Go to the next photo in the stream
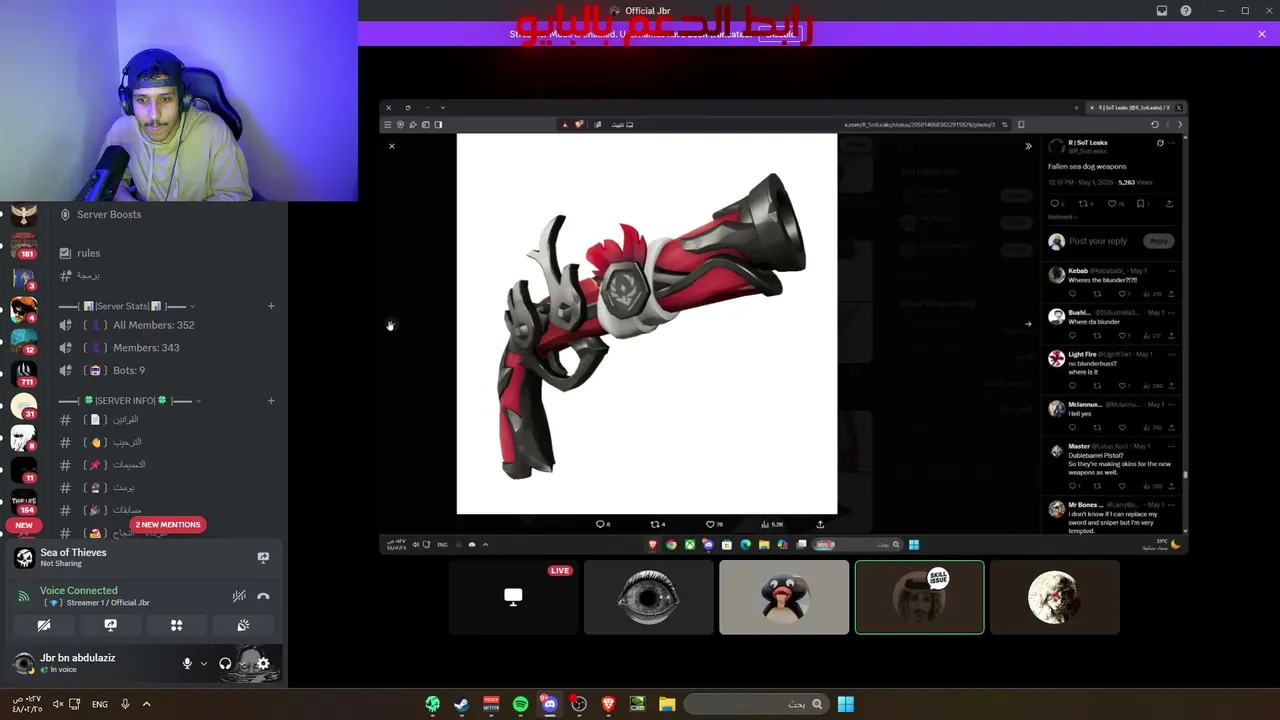Screen dimensions: 1280x720 pos(1028,324)
